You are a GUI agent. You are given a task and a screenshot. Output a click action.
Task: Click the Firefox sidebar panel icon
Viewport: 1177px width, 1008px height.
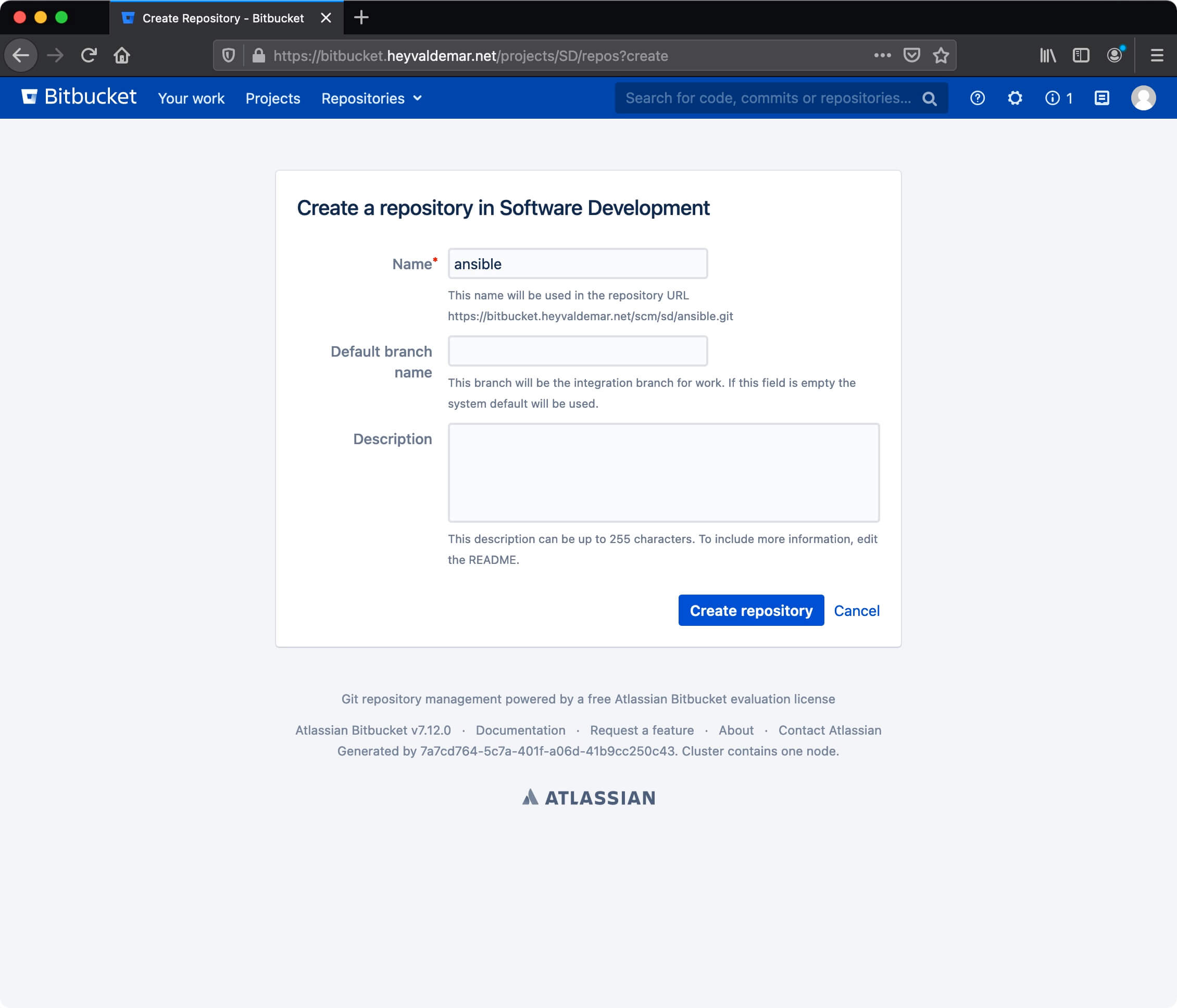click(1081, 55)
